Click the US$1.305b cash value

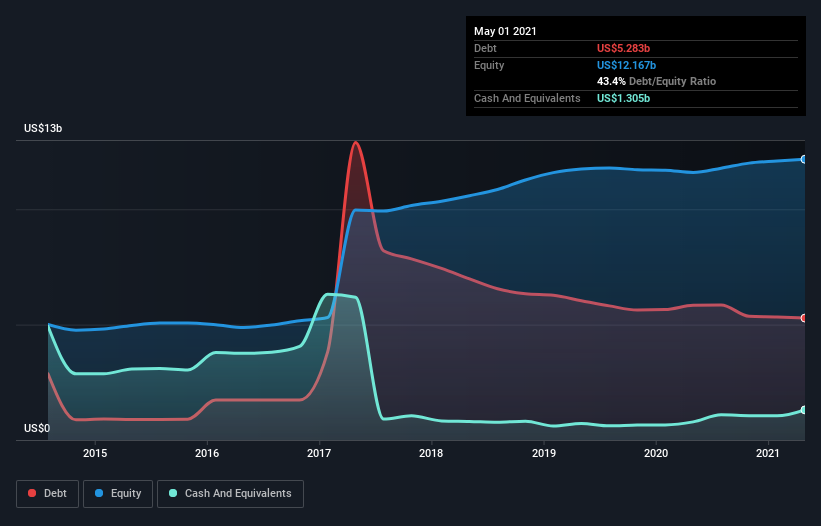tap(624, 98)
